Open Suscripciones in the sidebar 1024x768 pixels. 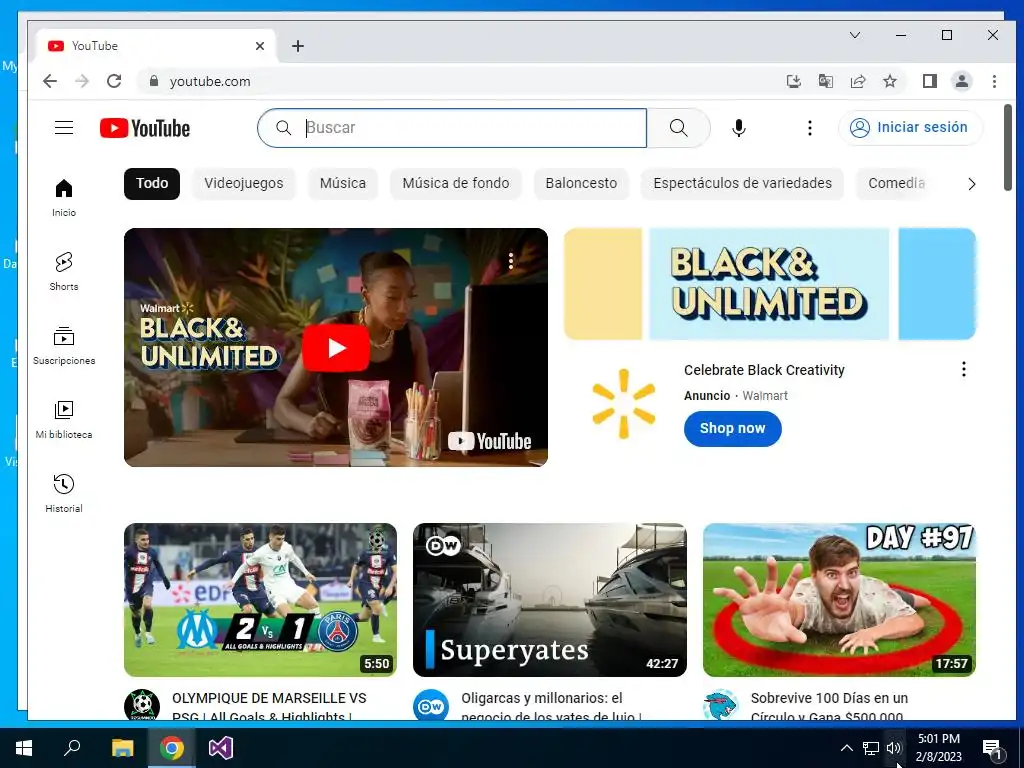pos(64,346)
